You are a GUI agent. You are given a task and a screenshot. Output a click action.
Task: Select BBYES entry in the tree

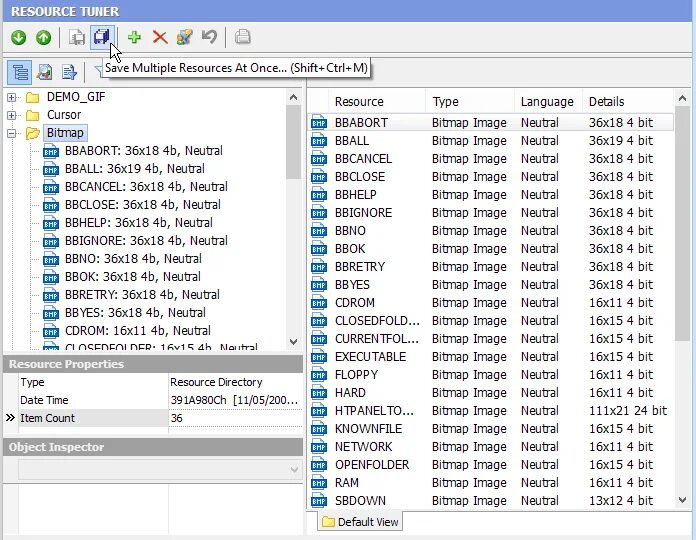135,313
